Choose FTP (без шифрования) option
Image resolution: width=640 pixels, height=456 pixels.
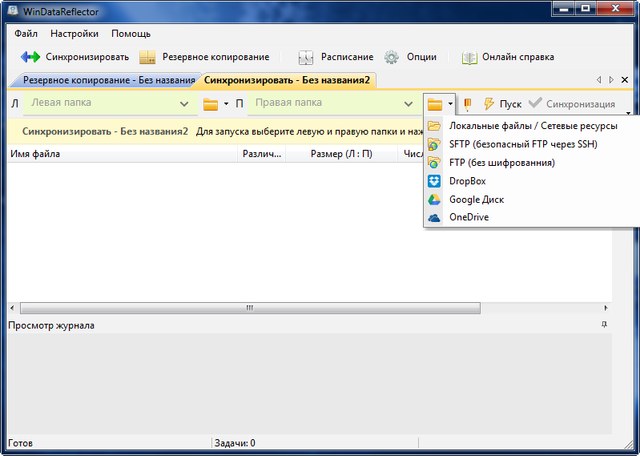[x=501, y=162]
